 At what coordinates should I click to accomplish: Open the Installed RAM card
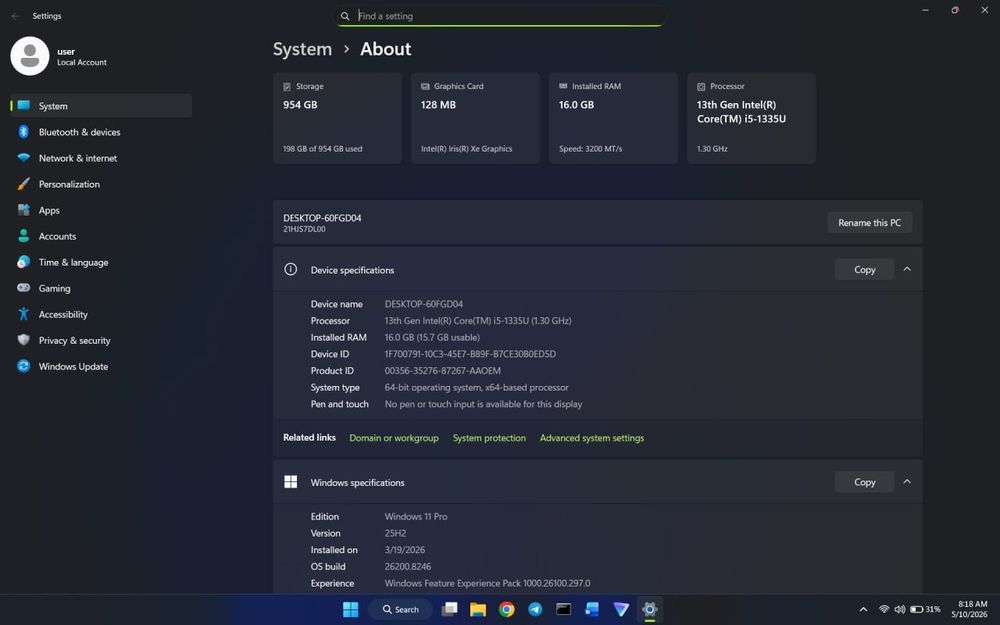(x=613, y=118)
